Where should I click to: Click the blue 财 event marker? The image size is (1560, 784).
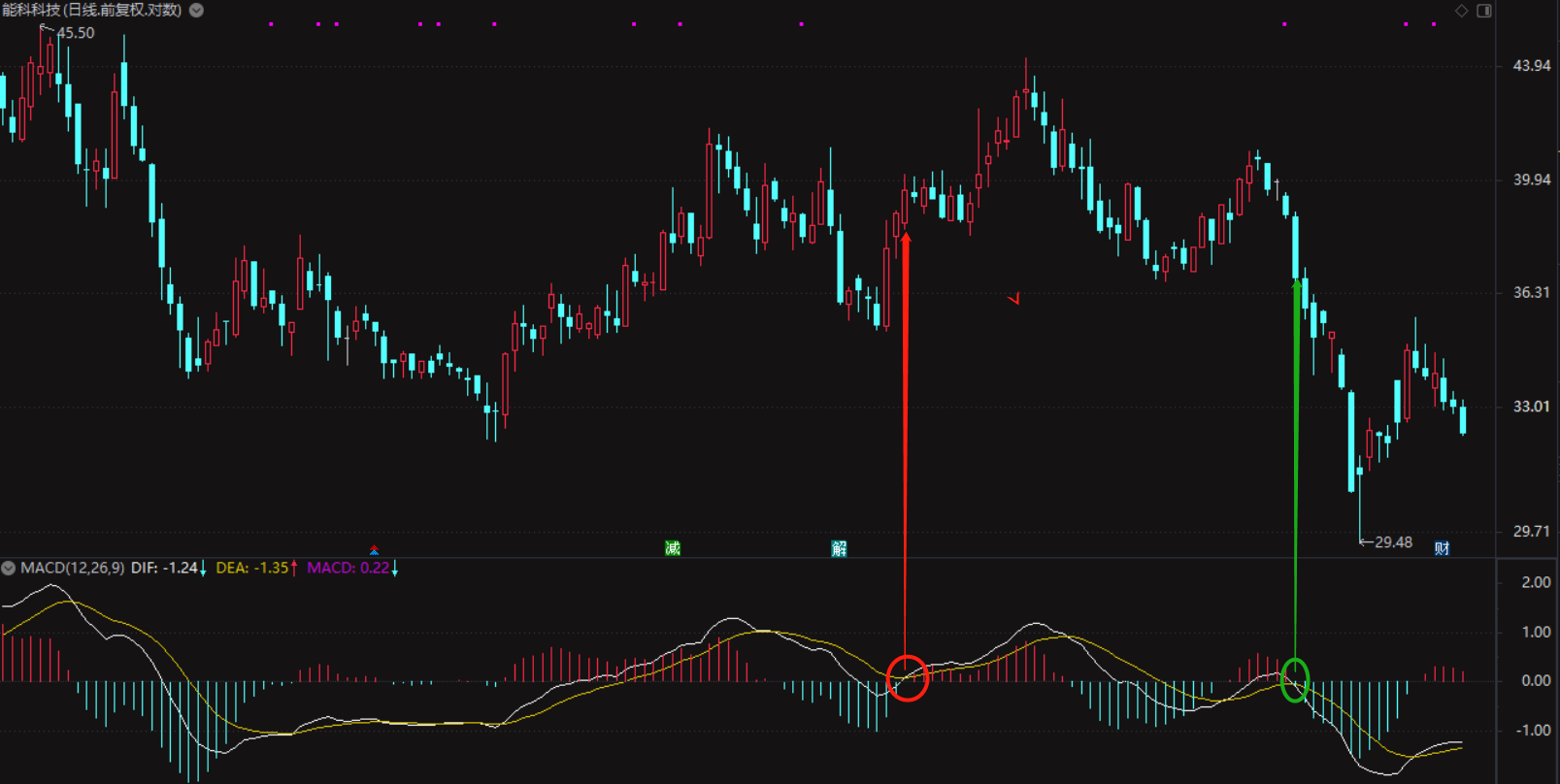click(x=1442, y=548)
